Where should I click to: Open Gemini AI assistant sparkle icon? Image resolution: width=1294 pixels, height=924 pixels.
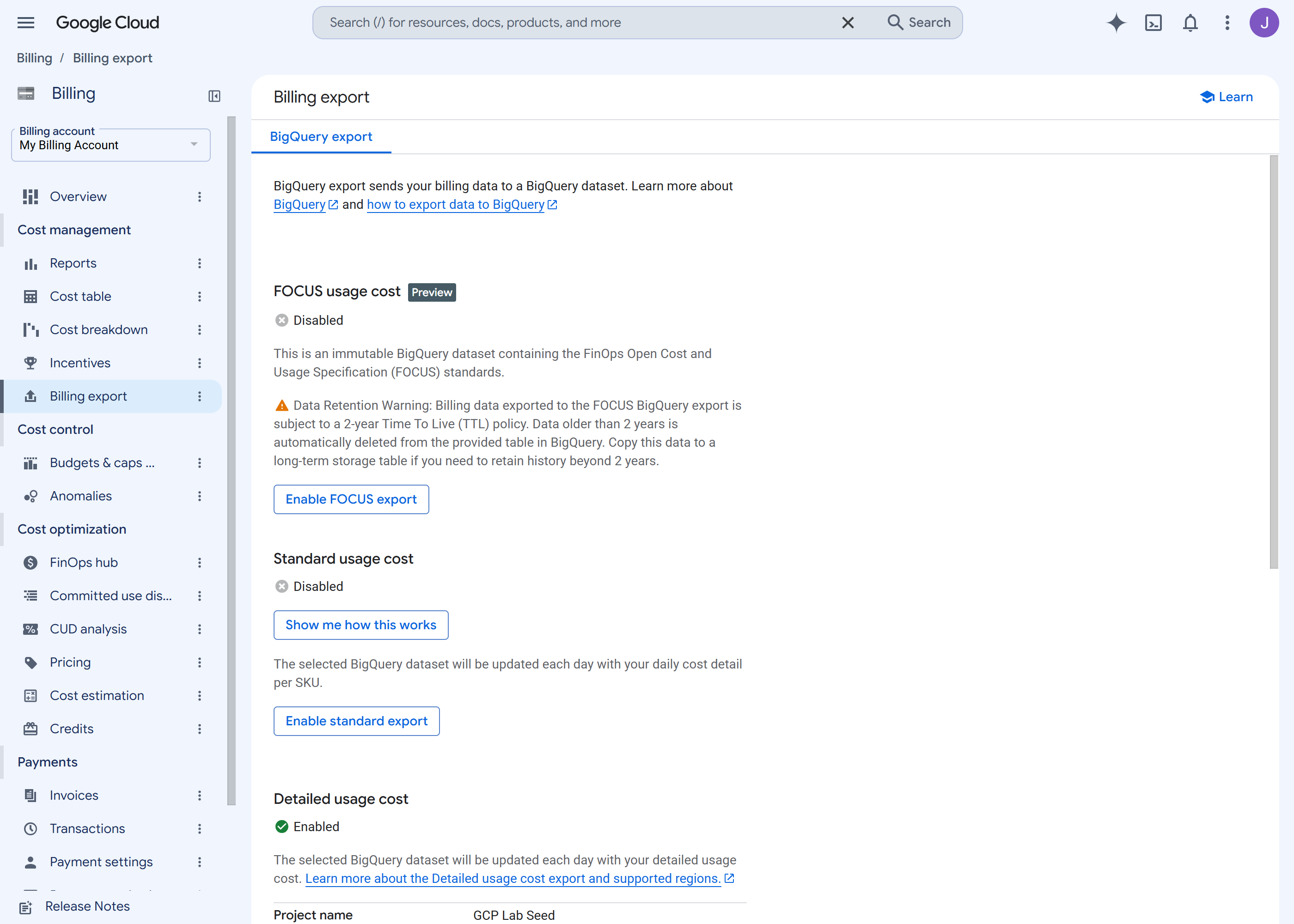click(1116, 23)
